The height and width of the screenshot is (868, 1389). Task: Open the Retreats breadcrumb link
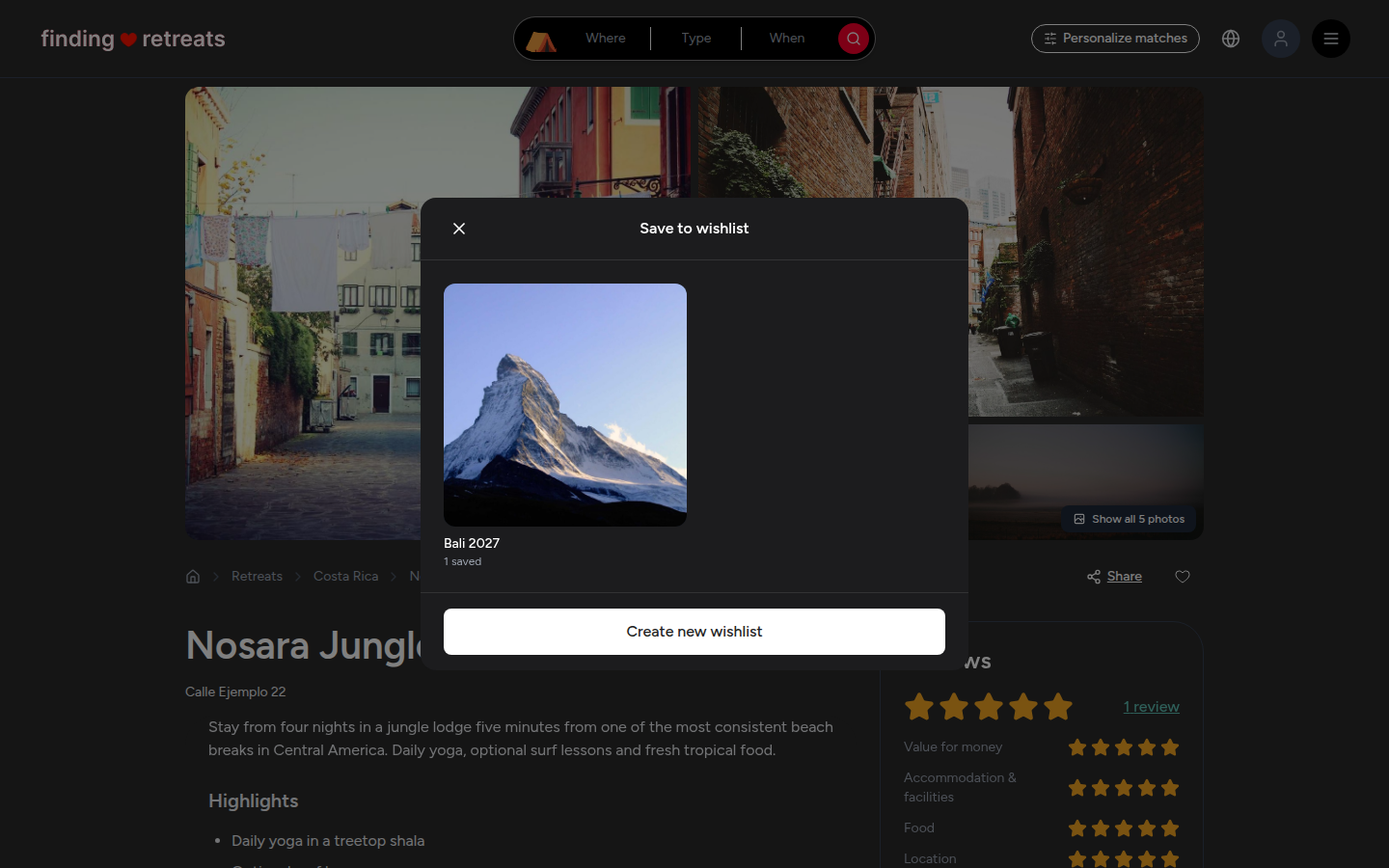click(x=257, y=577)
